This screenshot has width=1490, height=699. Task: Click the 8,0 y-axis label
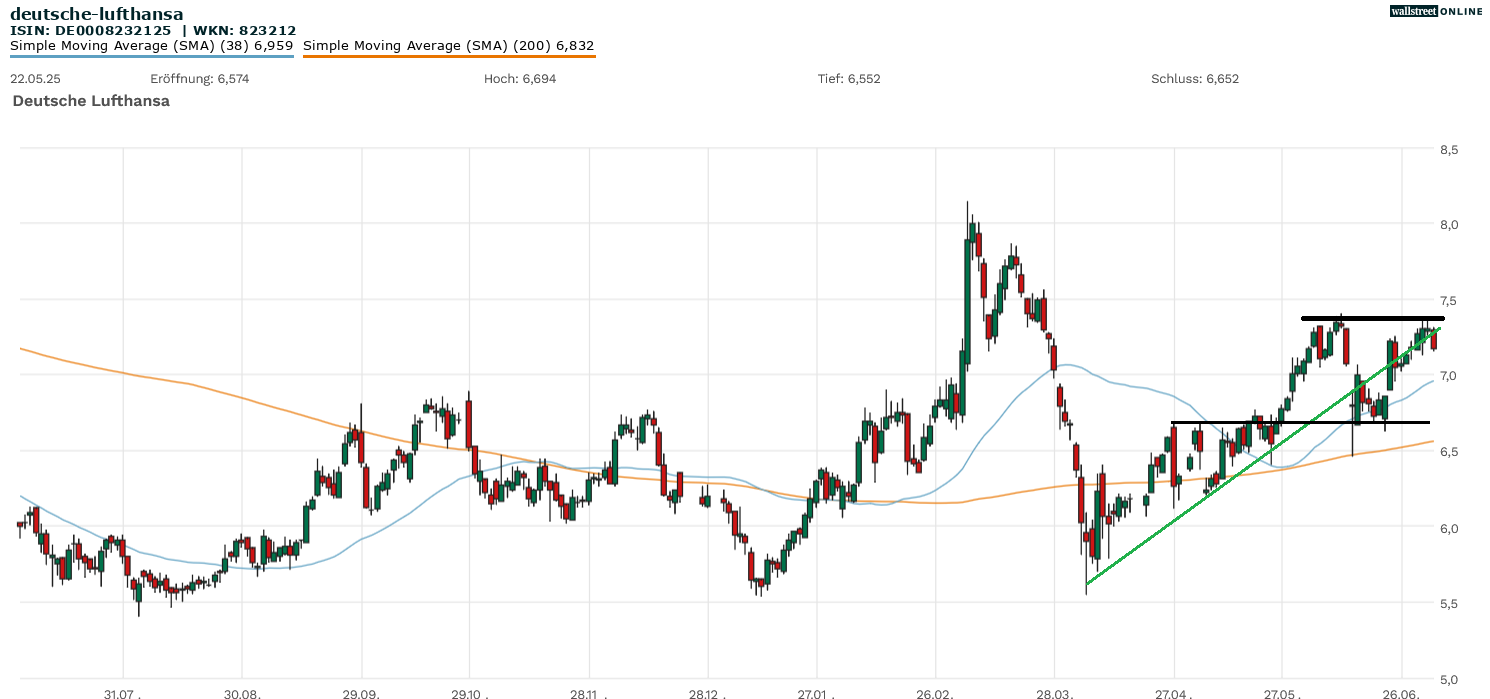(x=1449, y=225)
